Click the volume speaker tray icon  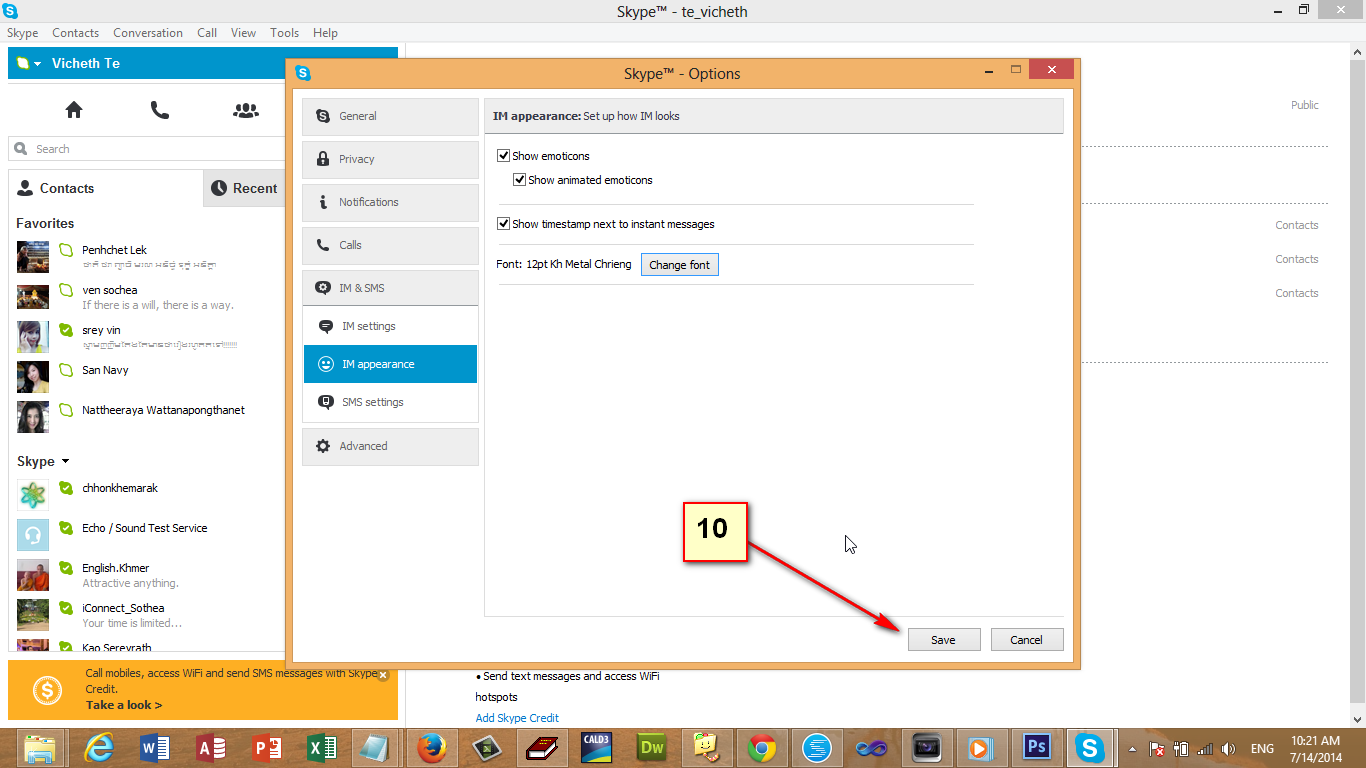[x=1229, y=749]
